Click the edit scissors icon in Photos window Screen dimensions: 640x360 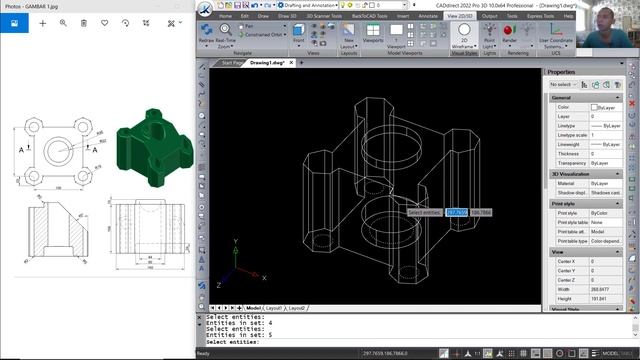coord(171,23)
